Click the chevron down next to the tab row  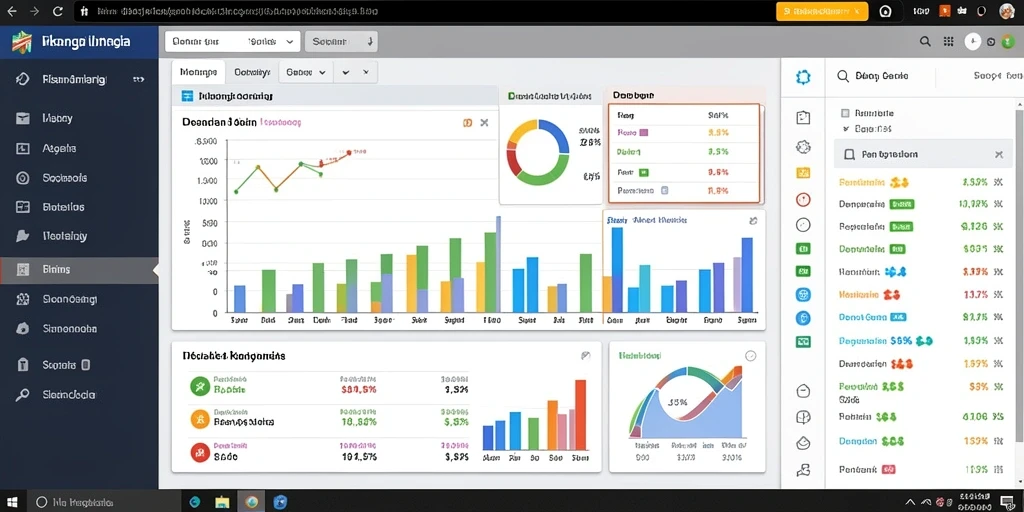pos(345,72)
